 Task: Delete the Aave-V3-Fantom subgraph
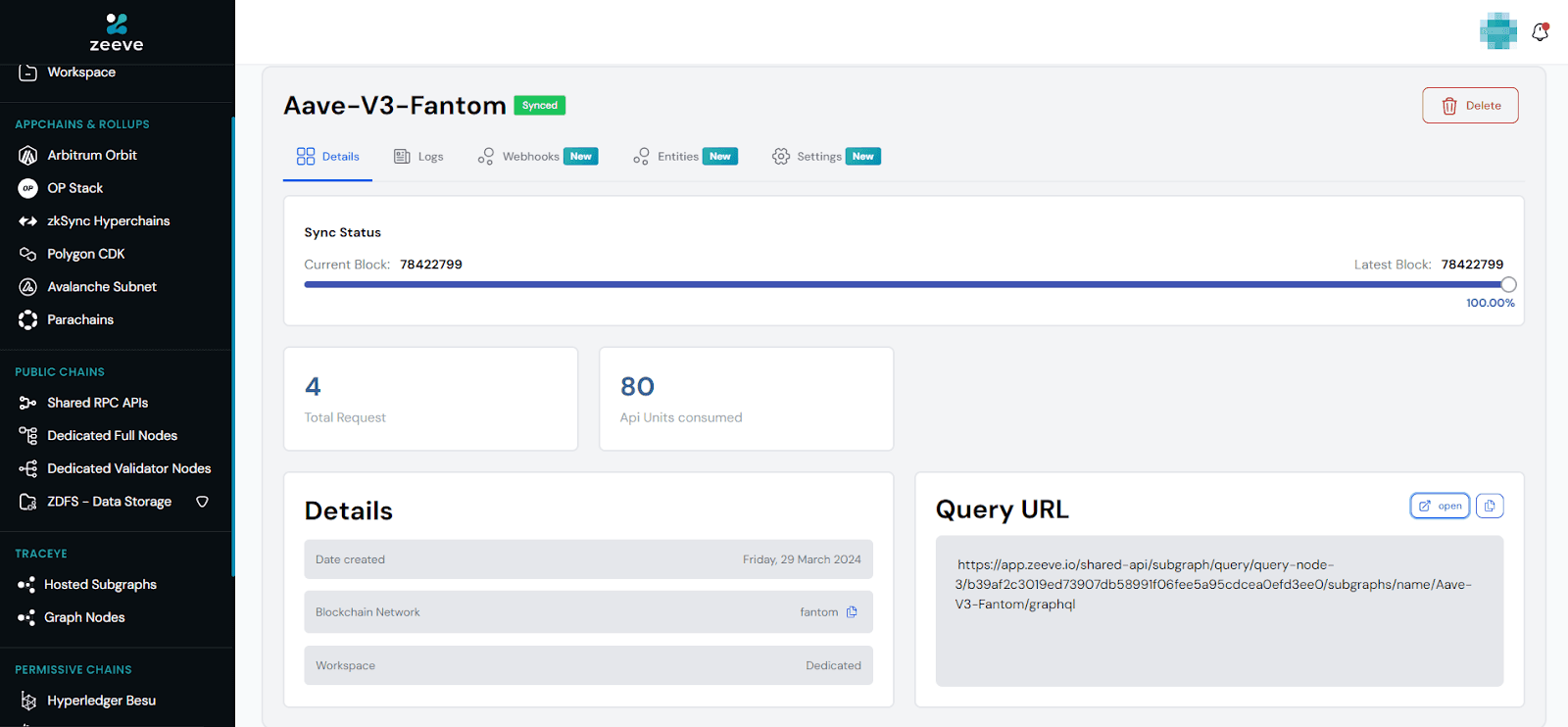coord(1470,106)
